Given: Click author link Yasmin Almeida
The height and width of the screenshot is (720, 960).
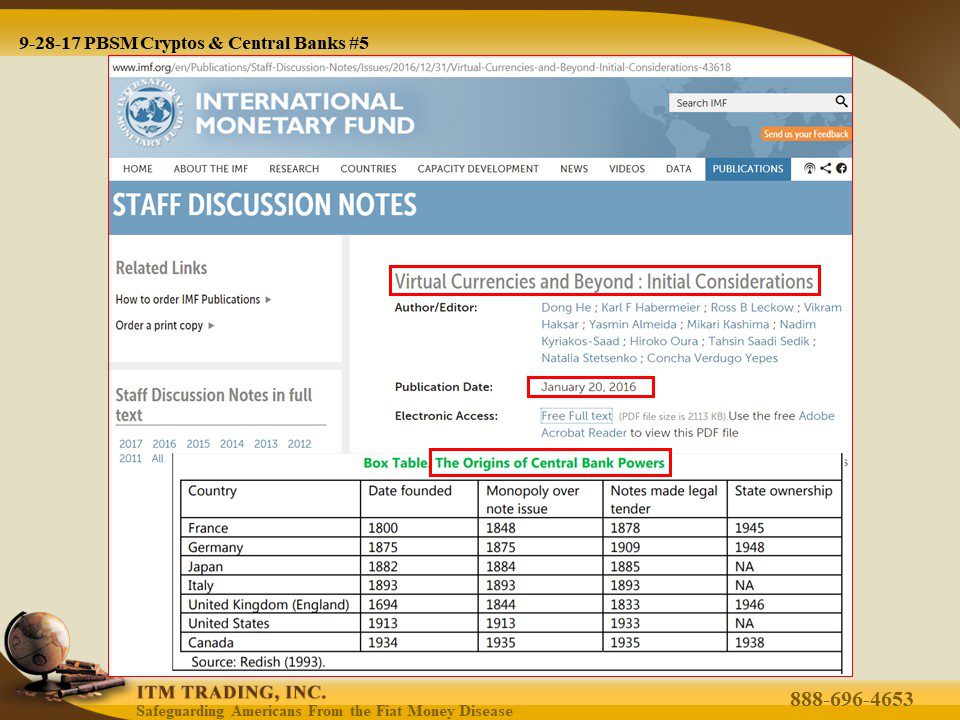Looking at the screenshot, I should 632,324.
